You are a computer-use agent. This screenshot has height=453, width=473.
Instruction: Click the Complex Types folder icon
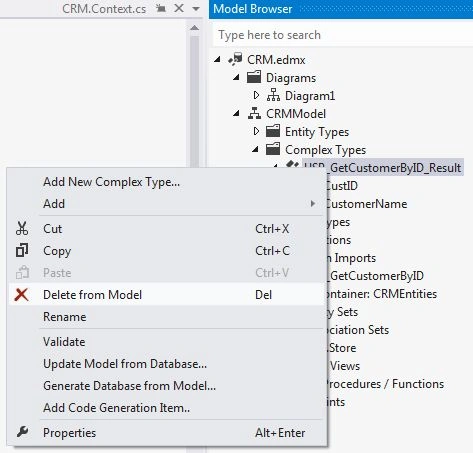point(273,149)
